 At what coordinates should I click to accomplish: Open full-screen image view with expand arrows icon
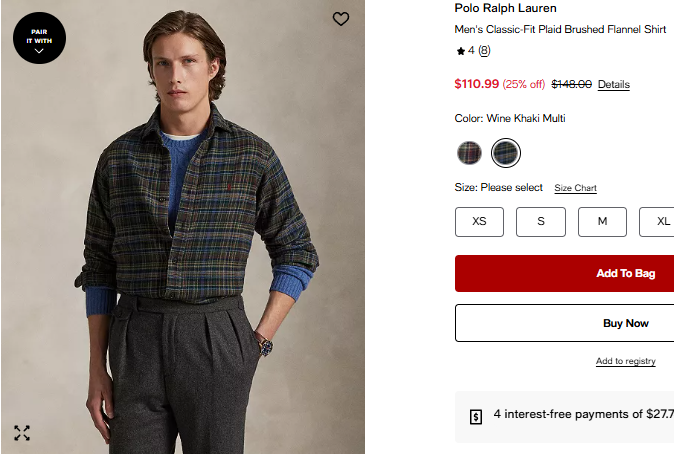coord(22,433)
